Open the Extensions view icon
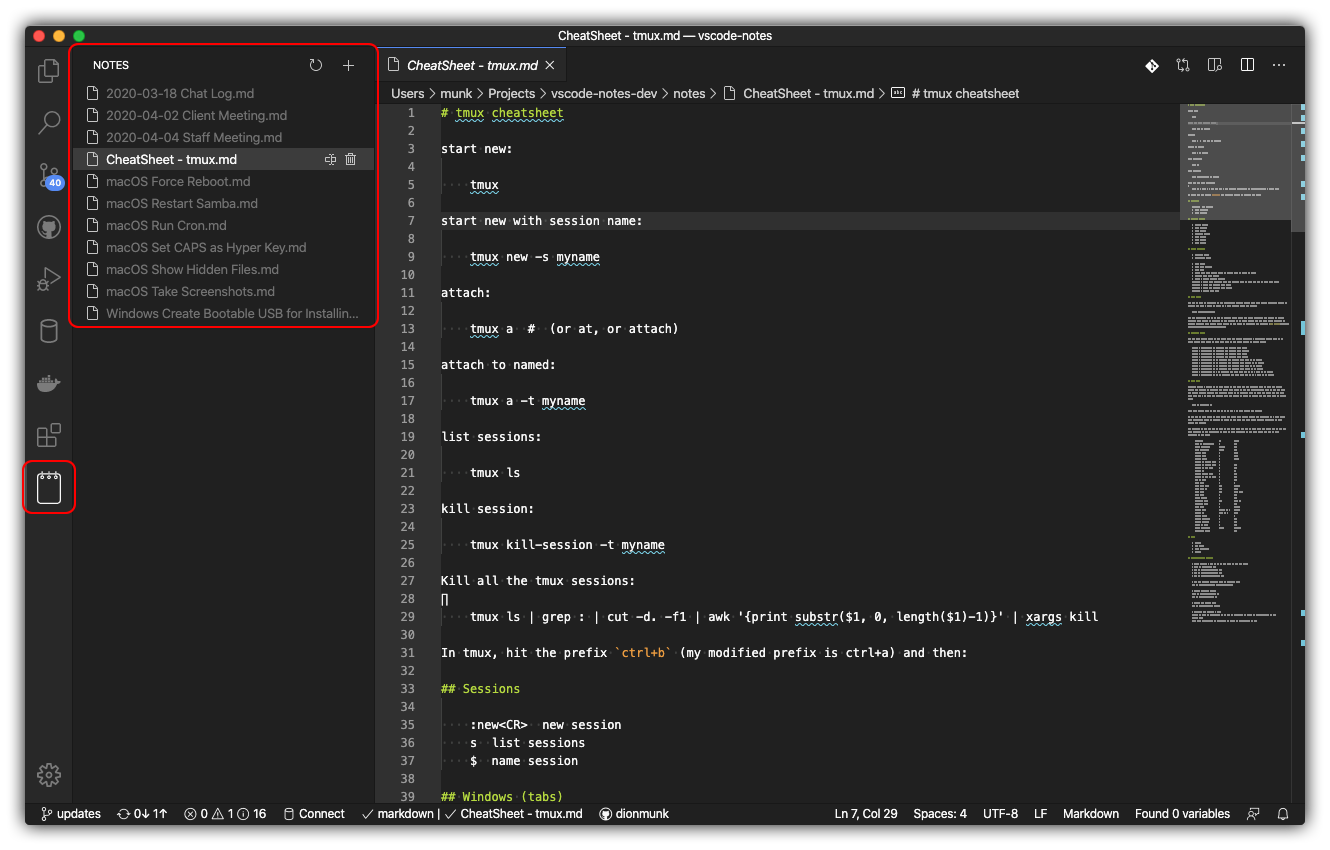The width and height of the screenshot is (1330, 850). tap(48, 435)
